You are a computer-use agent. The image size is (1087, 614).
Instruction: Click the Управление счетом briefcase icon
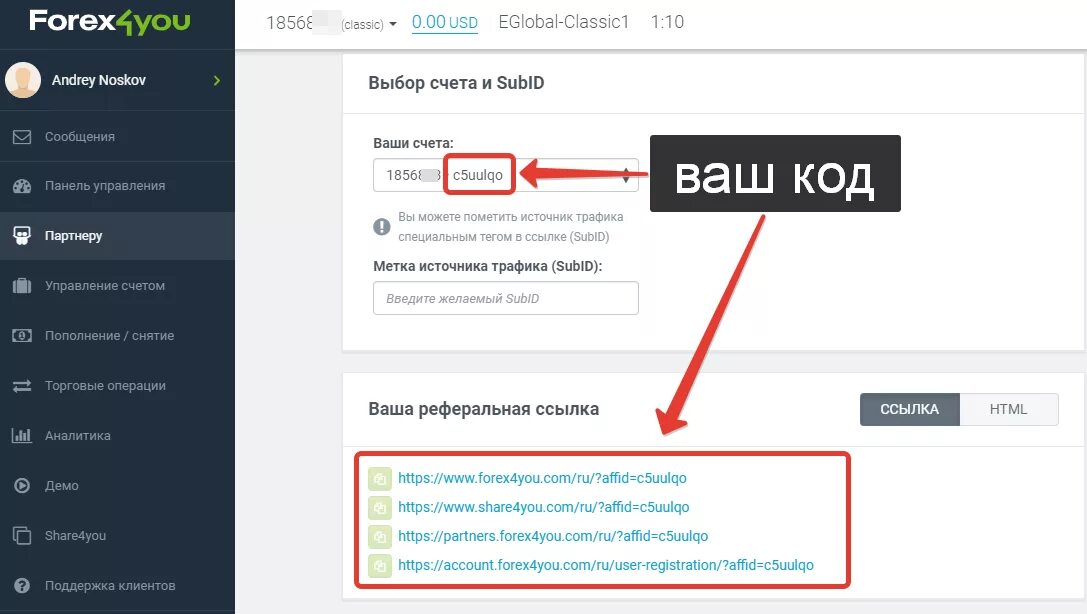pyautogui.click(x=22, y=286)
